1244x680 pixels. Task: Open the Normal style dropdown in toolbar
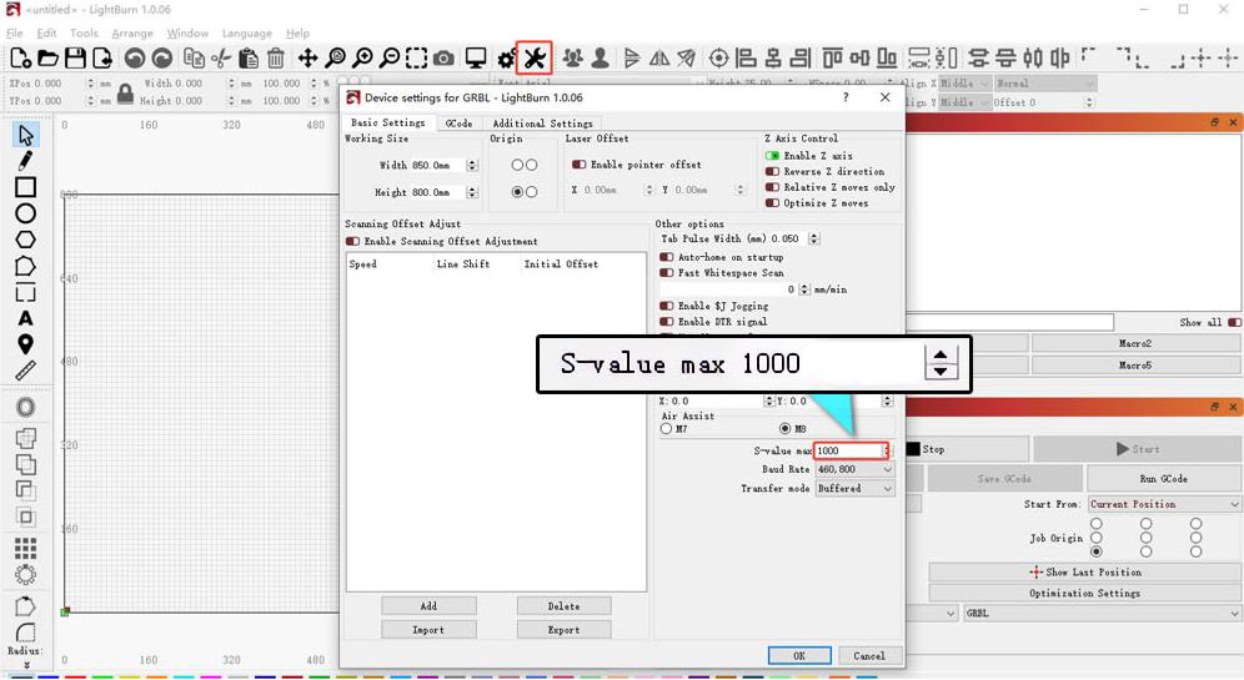(1044, 84)
